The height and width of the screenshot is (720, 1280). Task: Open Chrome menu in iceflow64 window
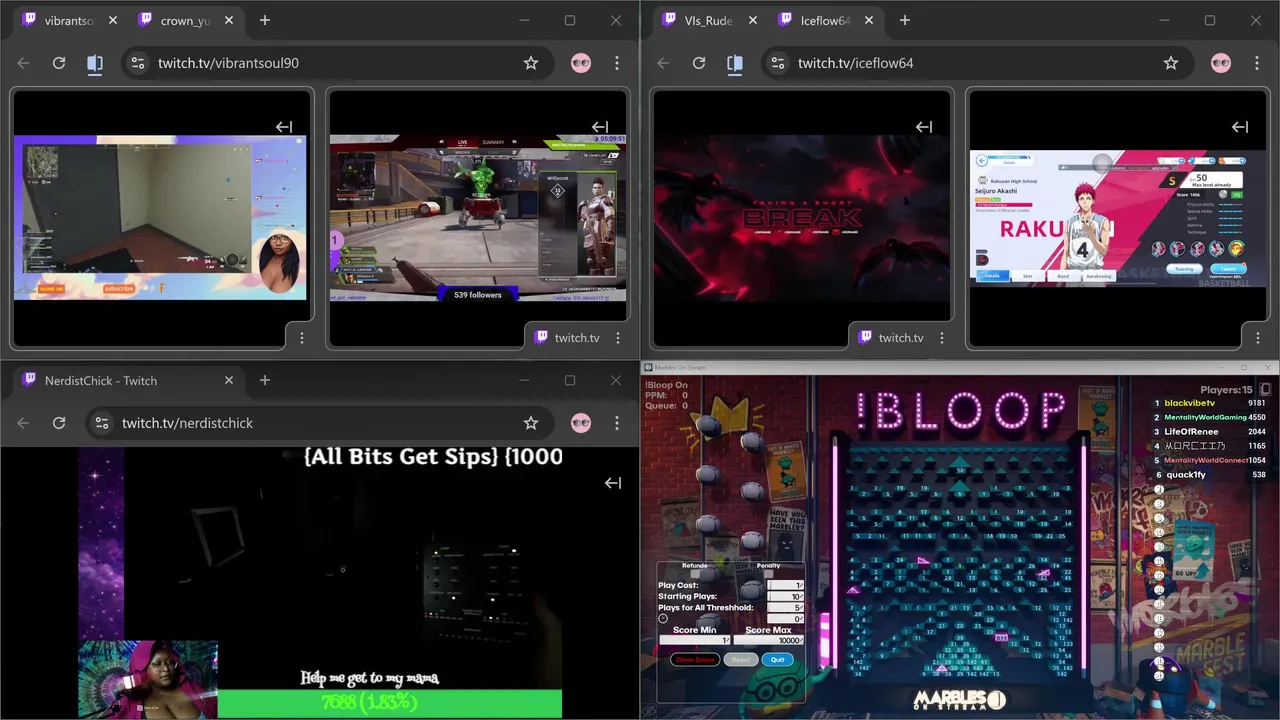click(x=1257, y=63)
